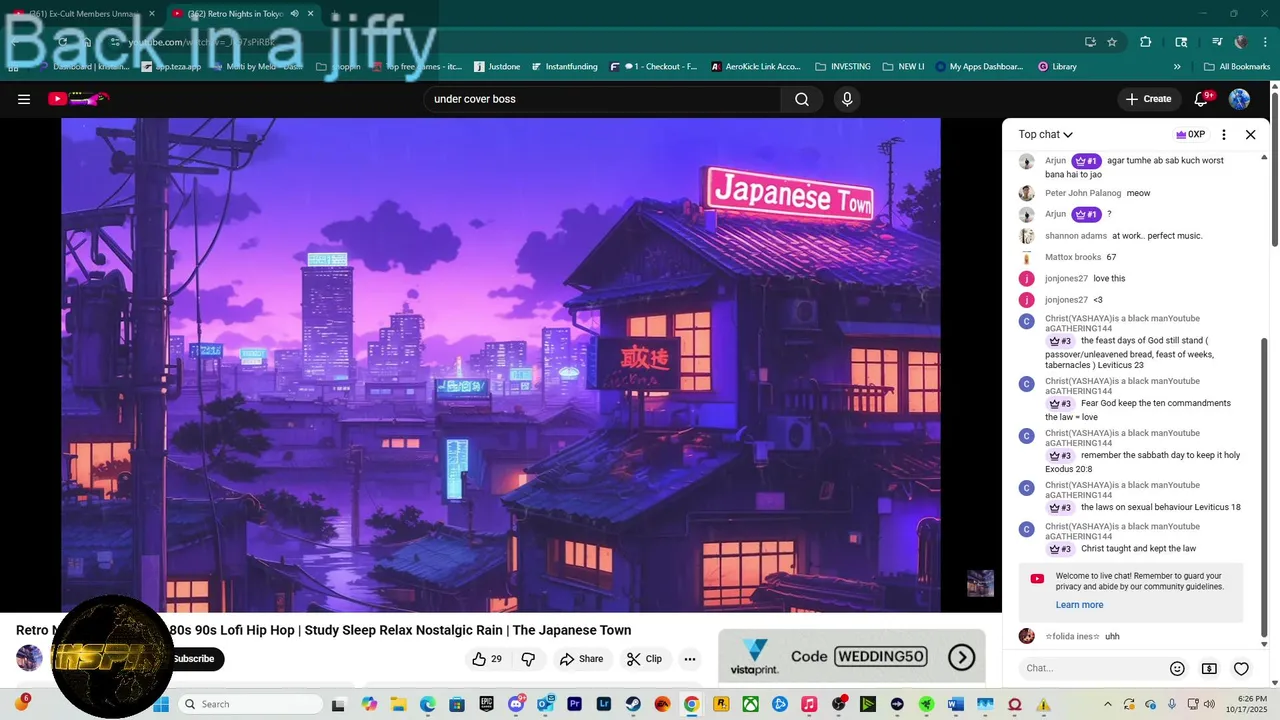Mute the Retro Nights tab audio
This screenshot has height=720, width=1280.
294,14
